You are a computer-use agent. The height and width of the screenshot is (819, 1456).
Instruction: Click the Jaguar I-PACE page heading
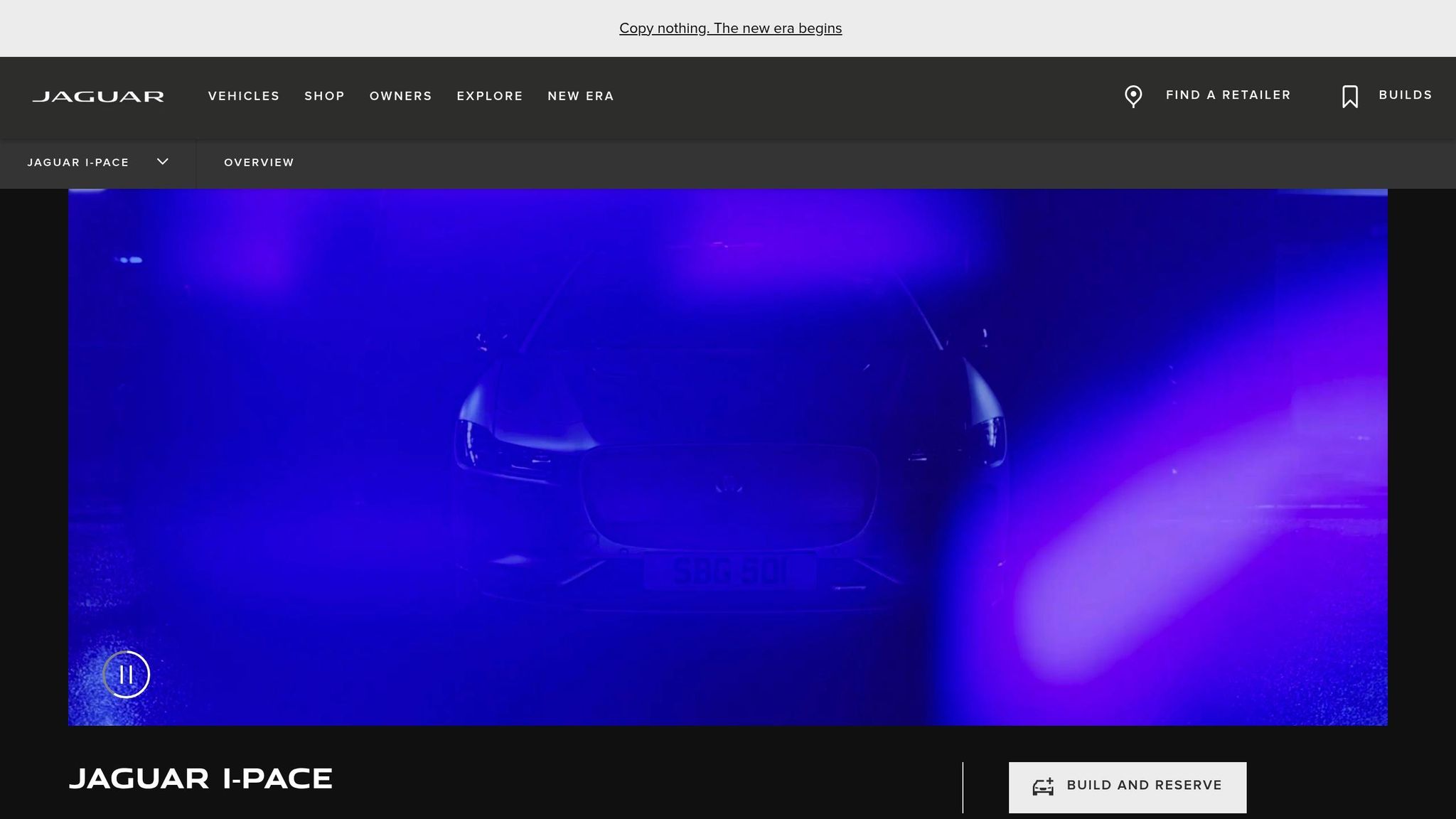(200, 778)
